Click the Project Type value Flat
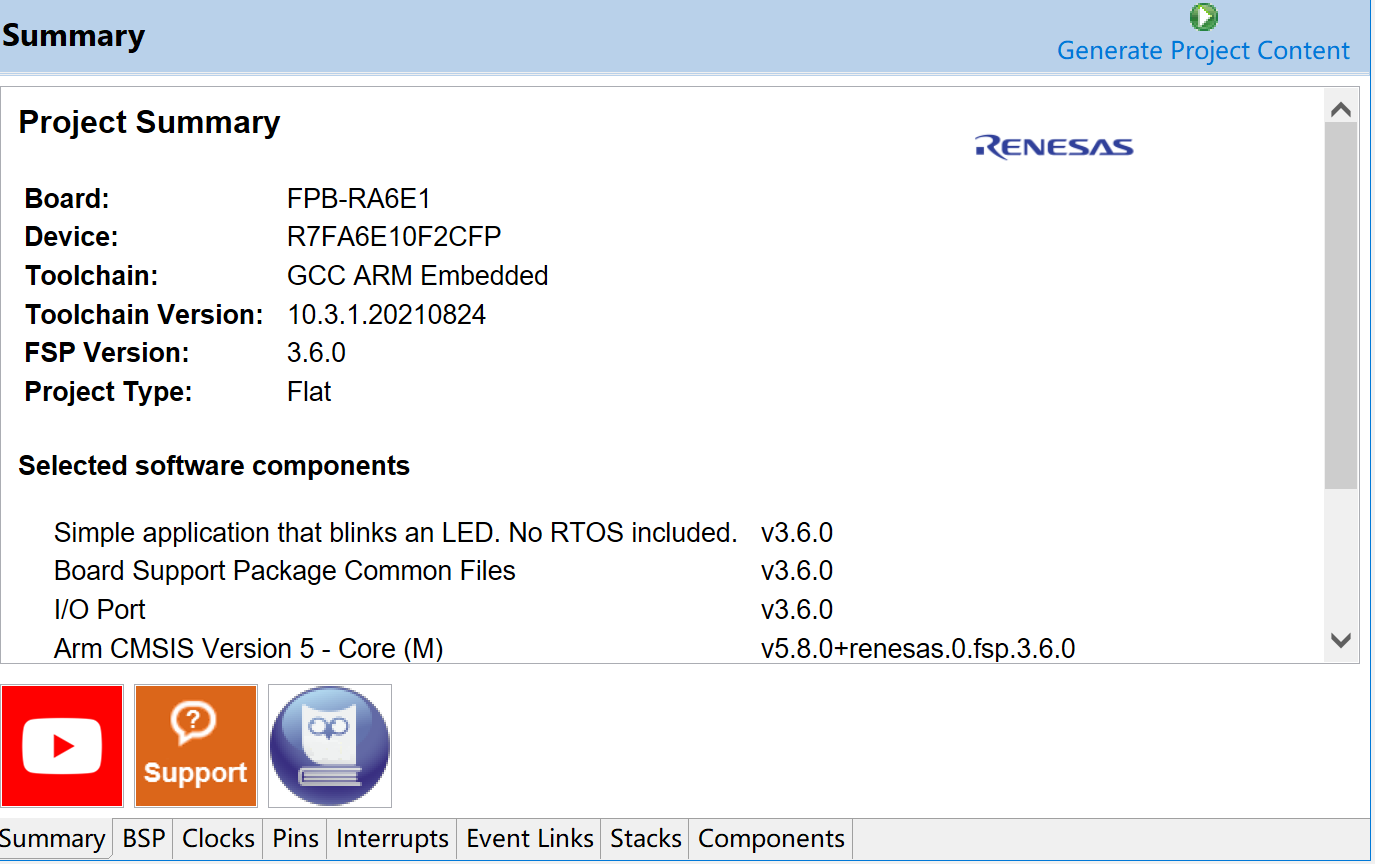 pyautogui.click(x=309, y=392)
